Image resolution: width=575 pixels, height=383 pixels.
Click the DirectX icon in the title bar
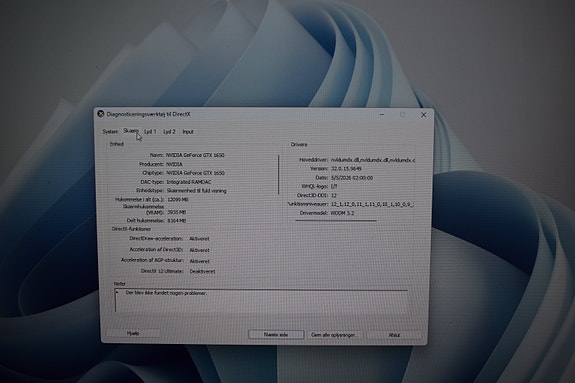pos(100,114)
